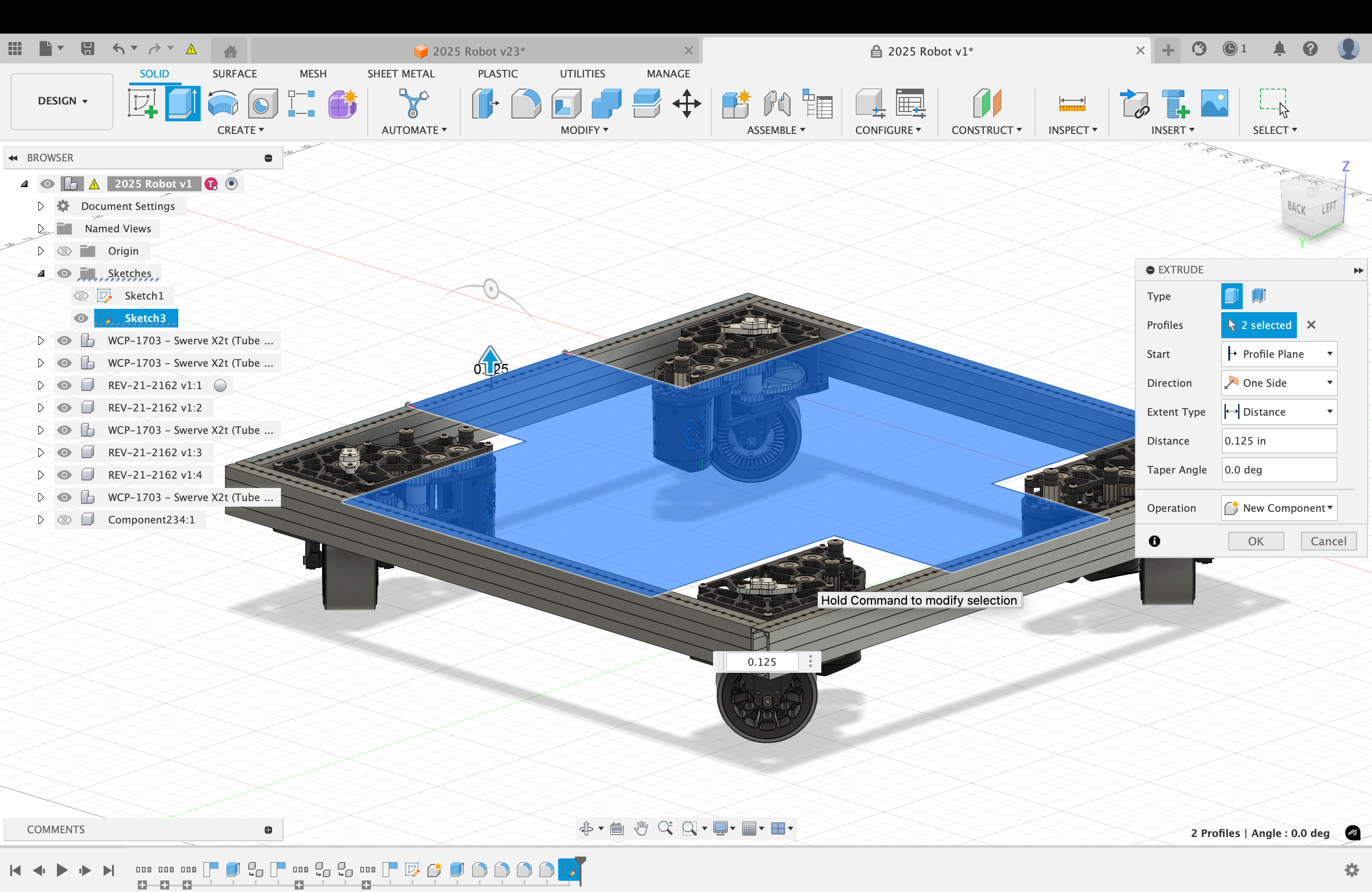
Task: Click the Measure ruler icon
Action: (1071, 104)
